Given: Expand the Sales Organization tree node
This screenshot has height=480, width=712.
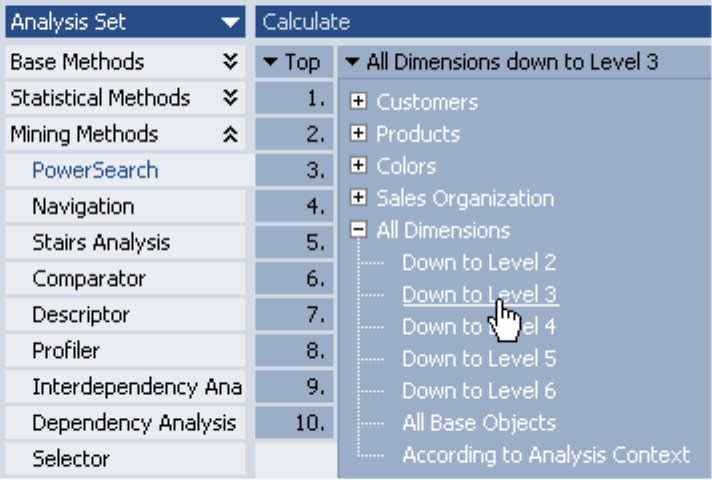Looking at the screenshot, I should pyautogui.click(x=359, y=198).
